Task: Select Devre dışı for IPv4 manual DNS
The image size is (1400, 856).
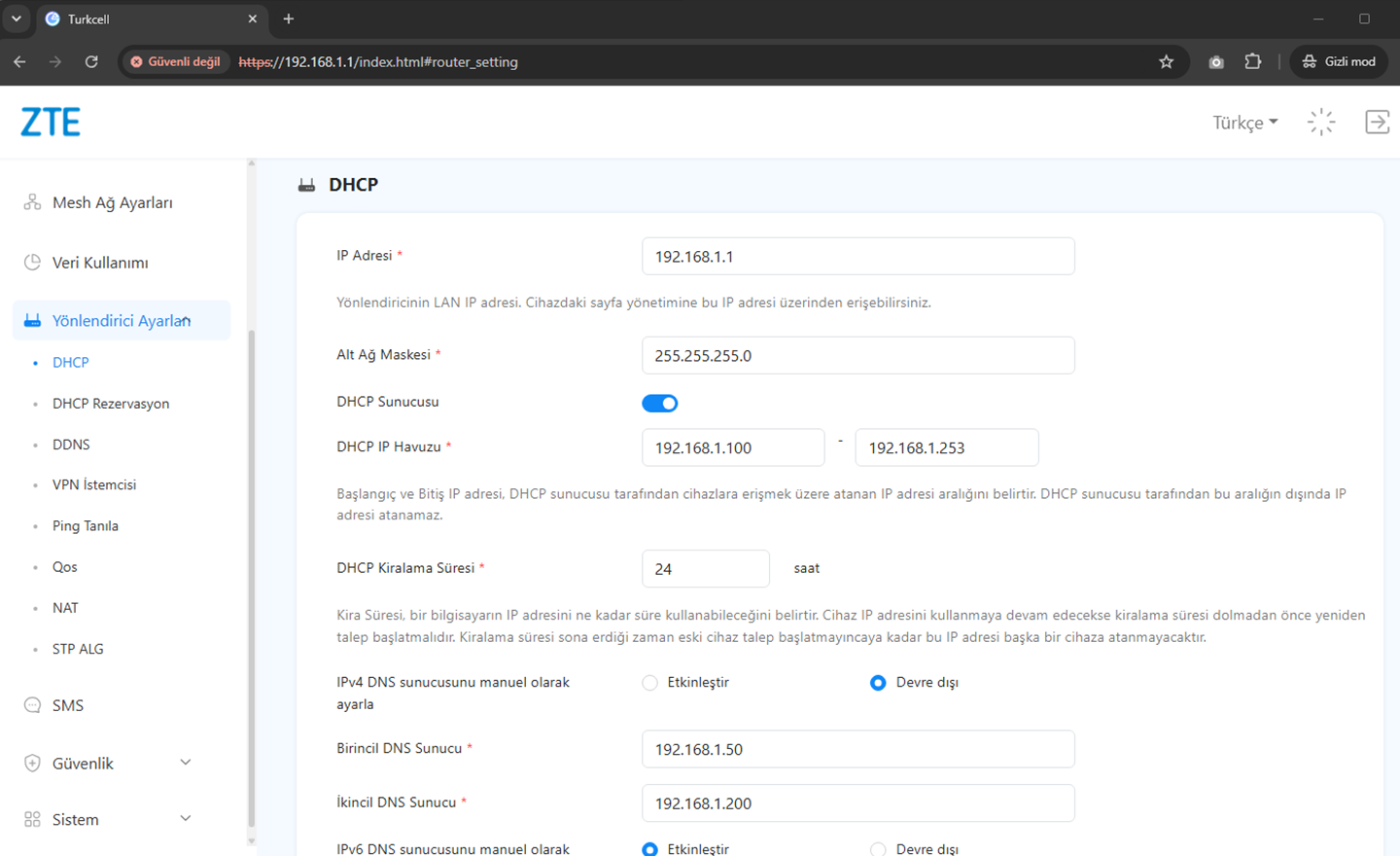Action: (x=878, y=683)
